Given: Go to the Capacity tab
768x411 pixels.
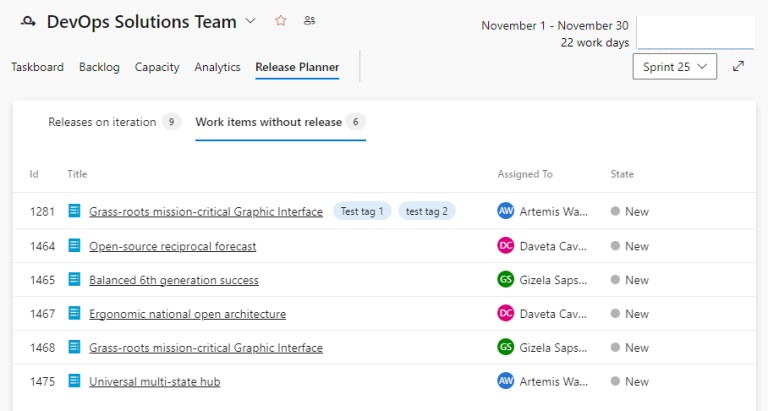Looking at the screenshot, I should [157, 67].
